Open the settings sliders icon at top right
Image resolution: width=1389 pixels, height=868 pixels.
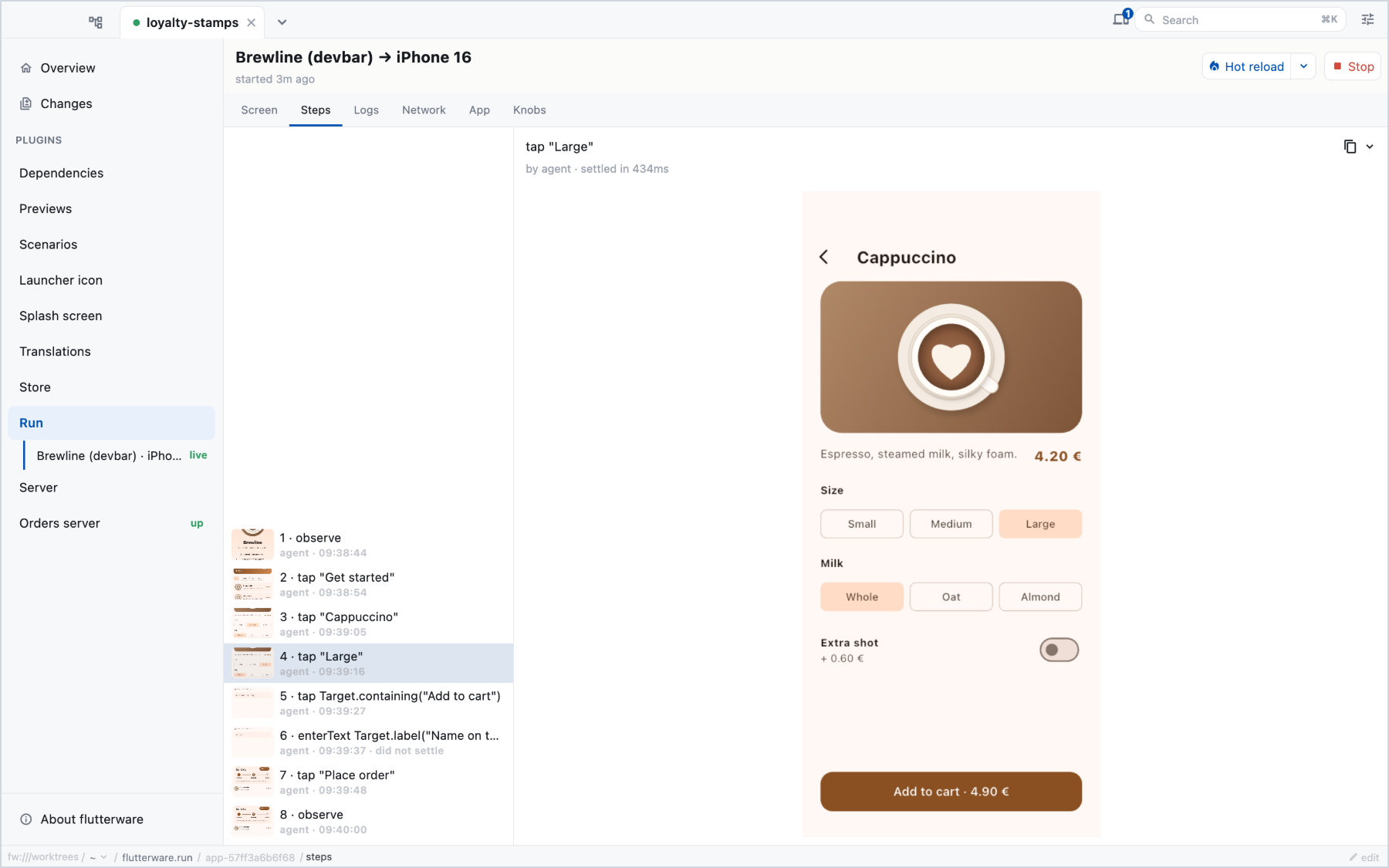(x=1367, y=20)
